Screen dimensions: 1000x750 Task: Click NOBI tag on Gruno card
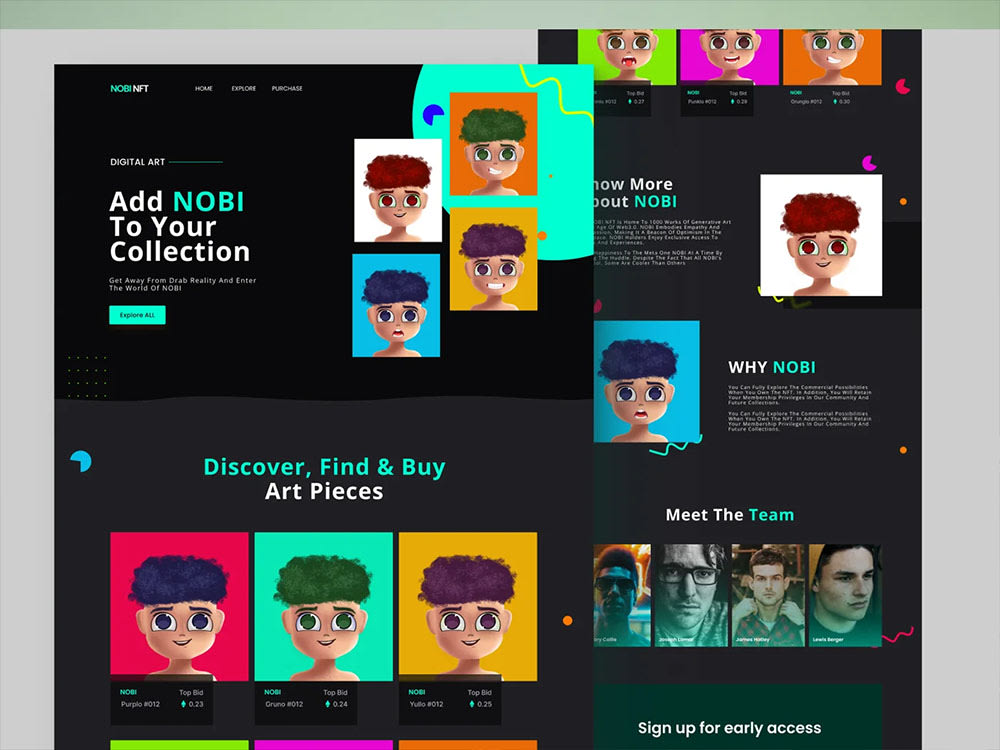click(272, 692)
